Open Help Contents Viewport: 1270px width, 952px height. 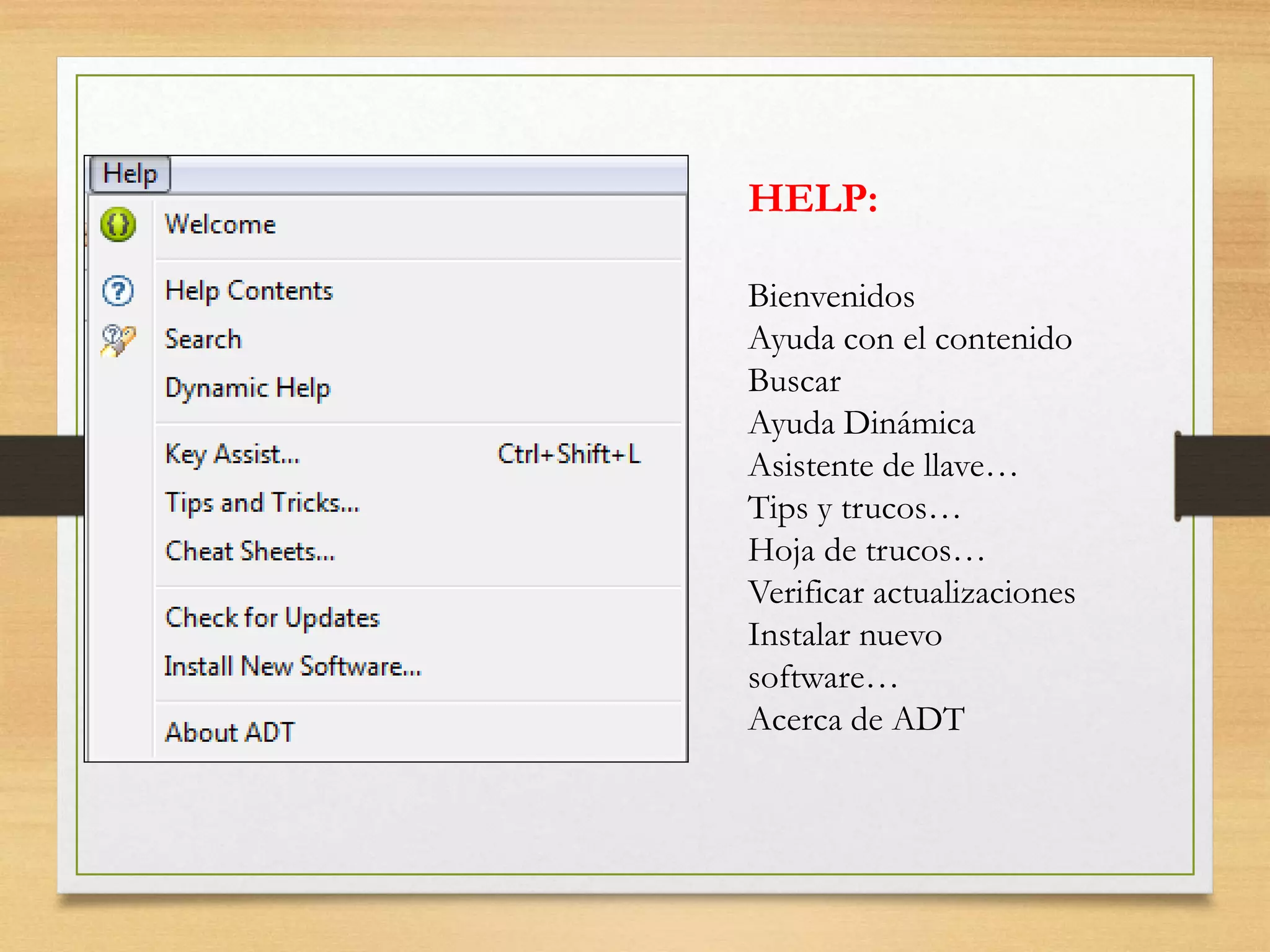(x=249, y=291)
